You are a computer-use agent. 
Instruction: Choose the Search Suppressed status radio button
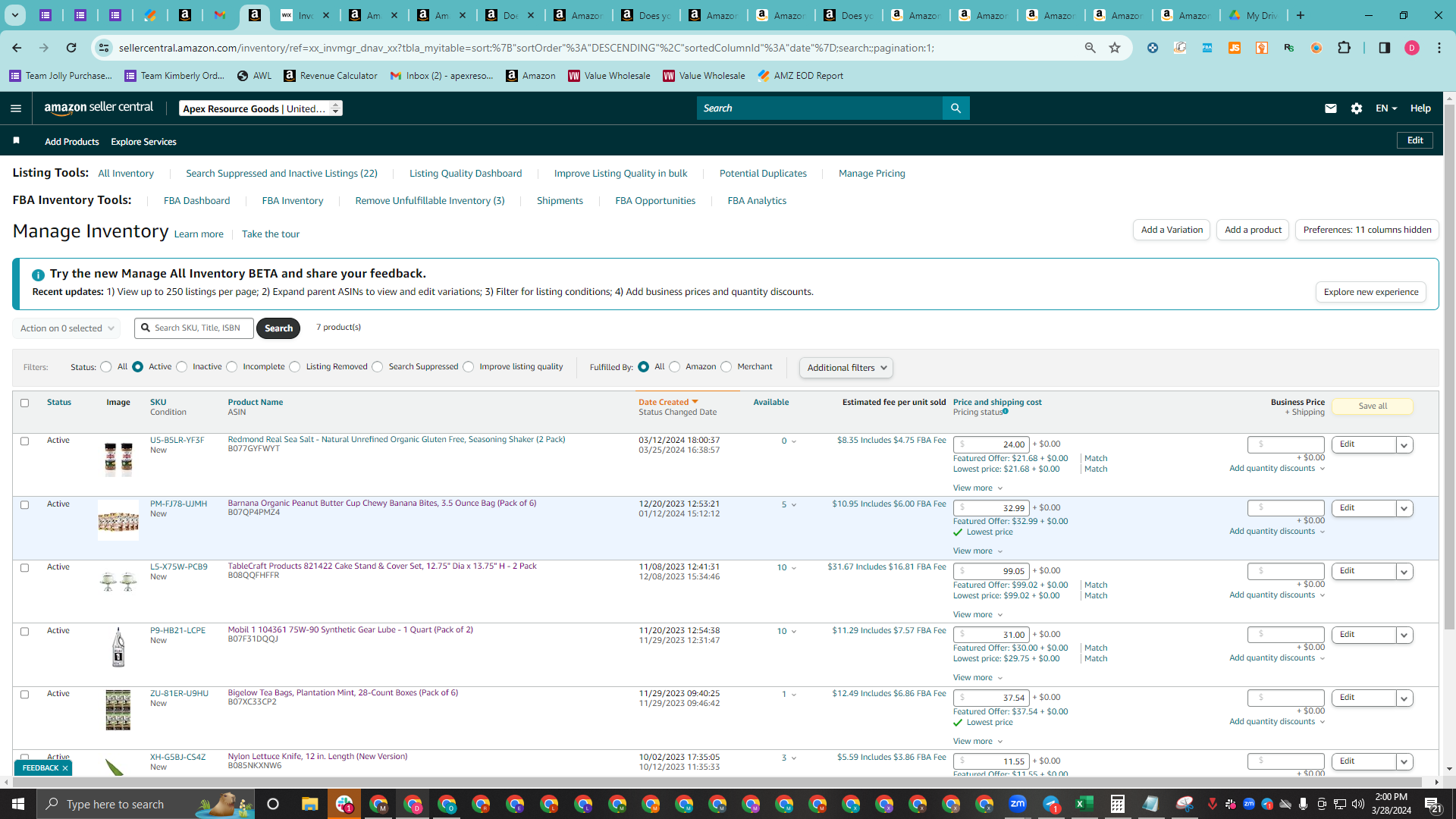coord(378,367)
